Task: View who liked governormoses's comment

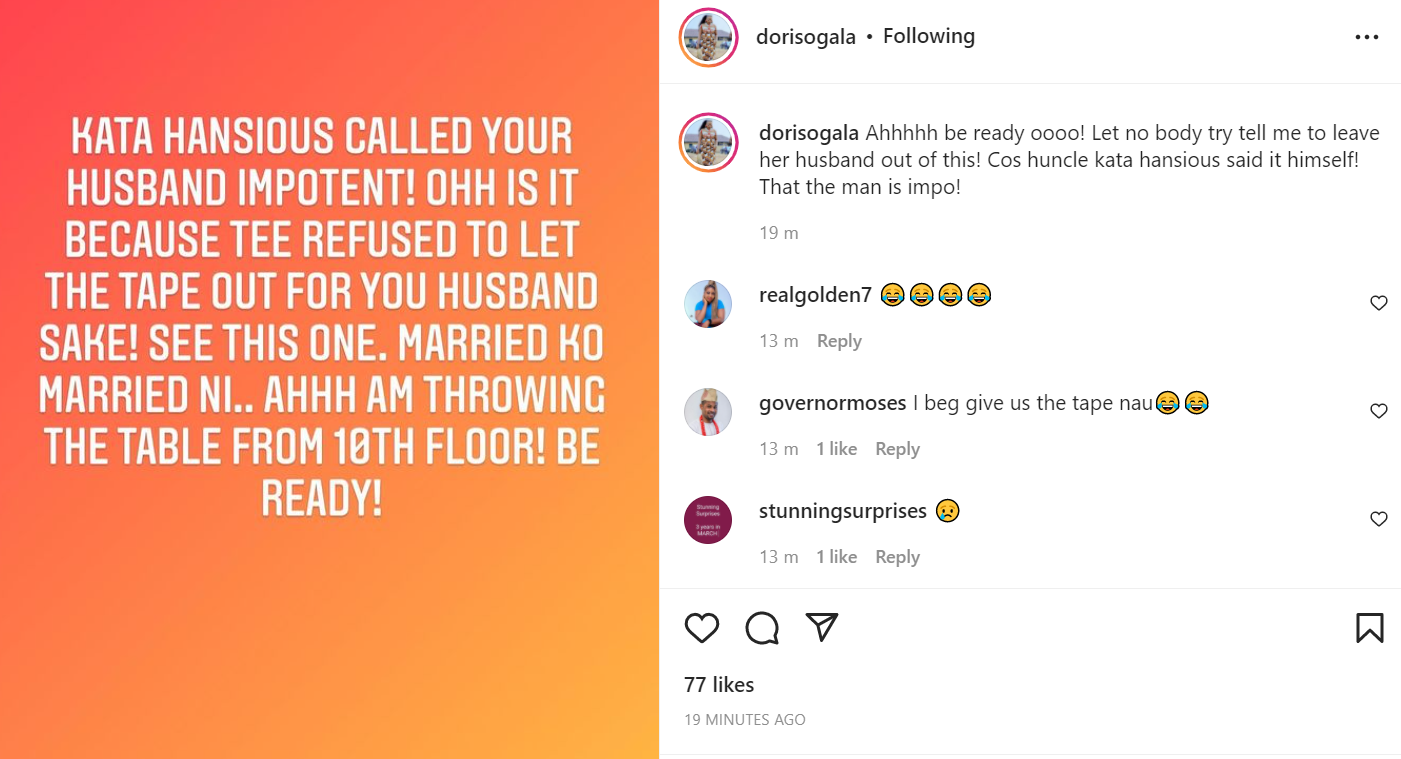Action: pyautogui.click(x=836, y=449)
